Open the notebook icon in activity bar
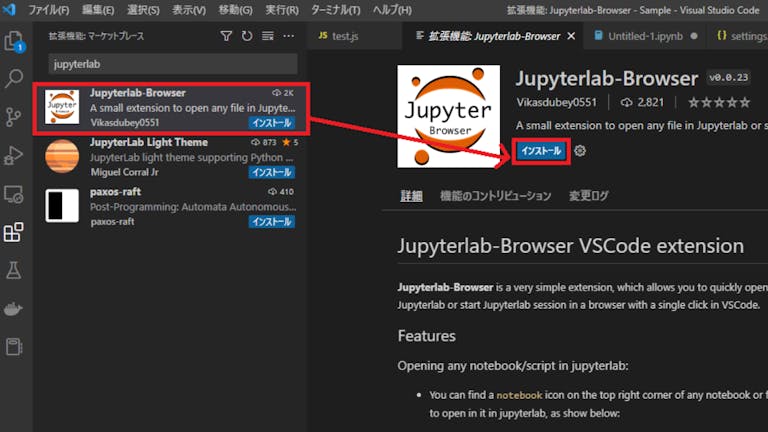Screen dimensions: 768x432 coord(14,347)
